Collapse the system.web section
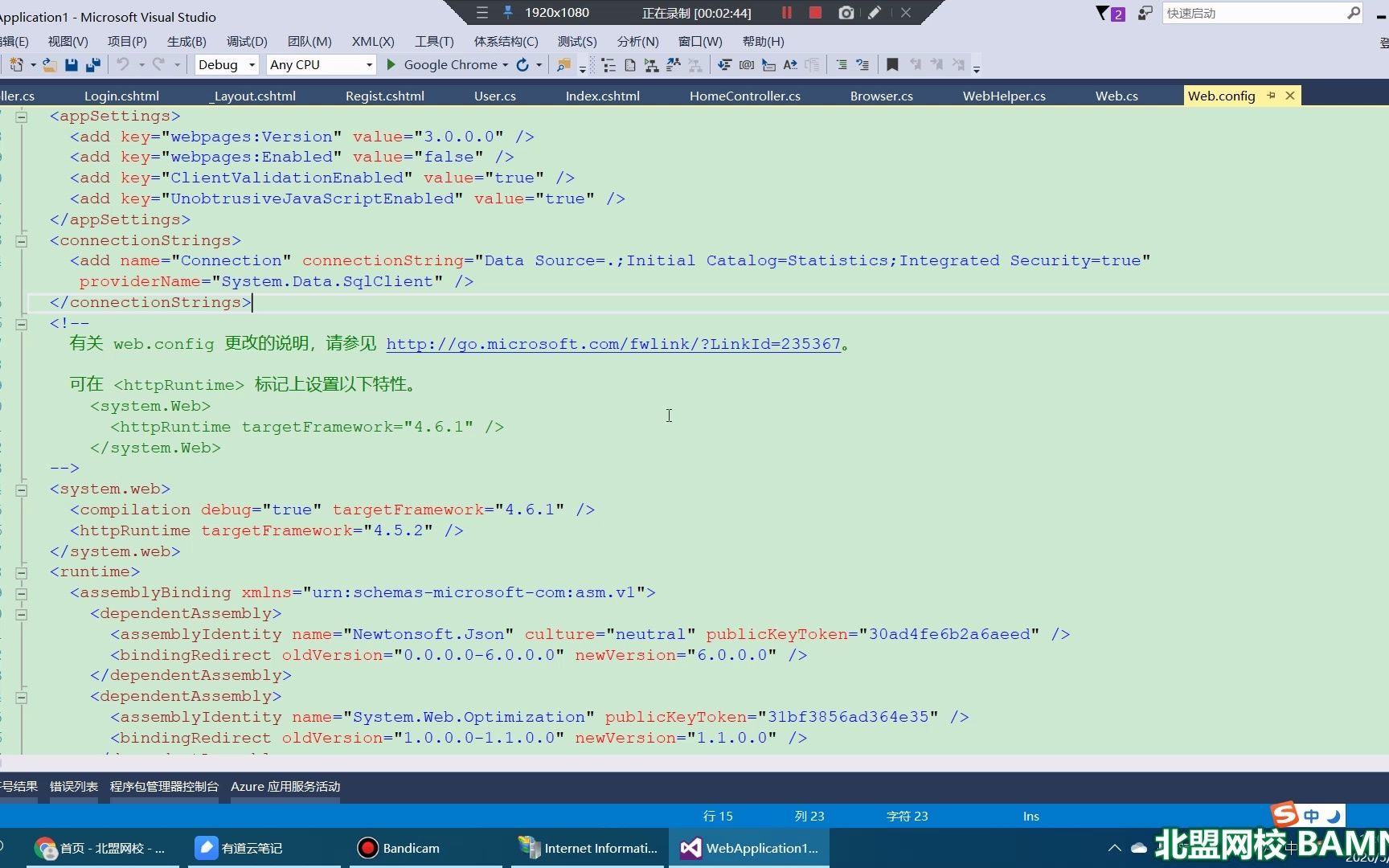 pyautogui.click(x=22, y=489)
